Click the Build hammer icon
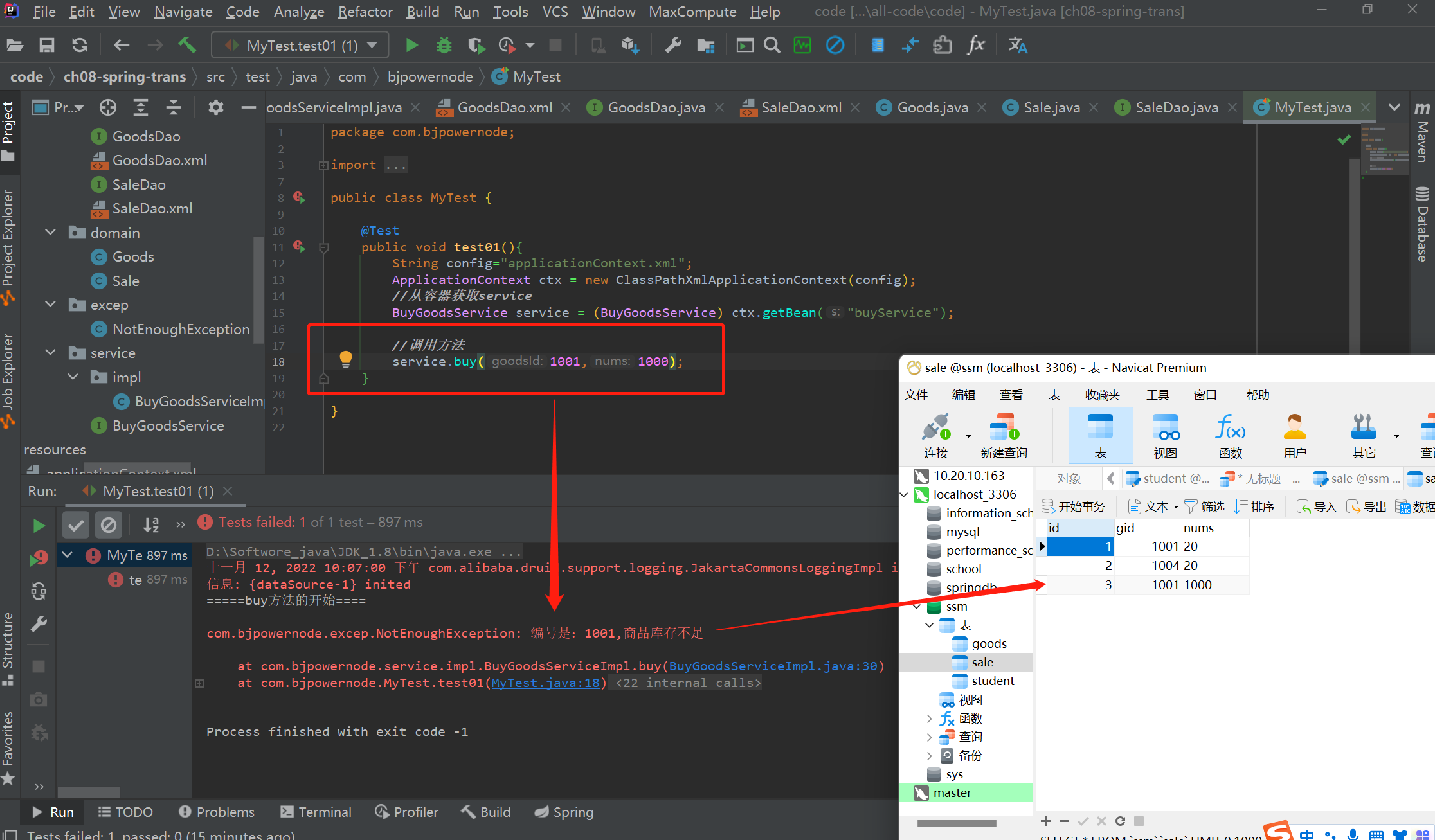Image resolution: width=1435 pixels, height=840 pixels. pos(187,45)
